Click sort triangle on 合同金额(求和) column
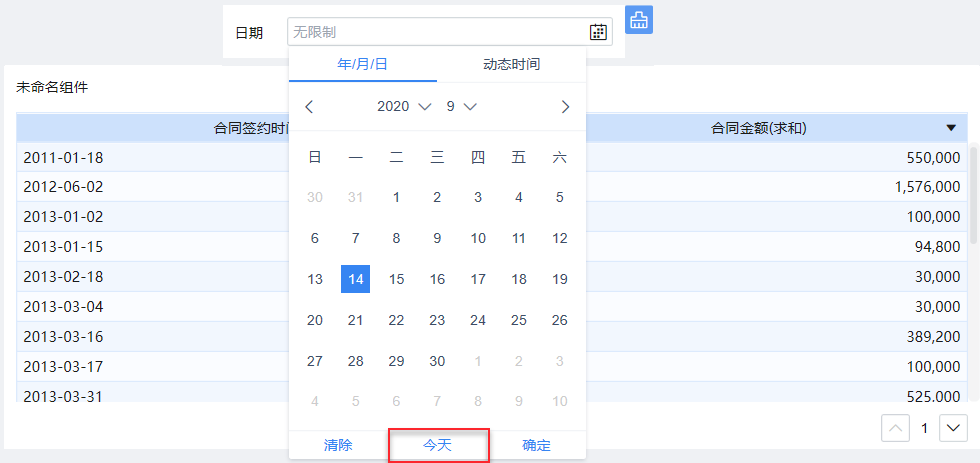The width and height of the screenshot is (980, 463). pyautogui.click(x=951, y=128)
